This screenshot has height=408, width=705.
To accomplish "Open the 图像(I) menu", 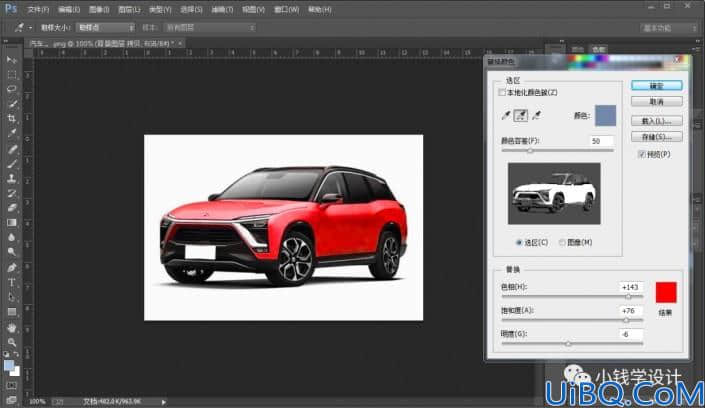I will click(x=99, y=9).
